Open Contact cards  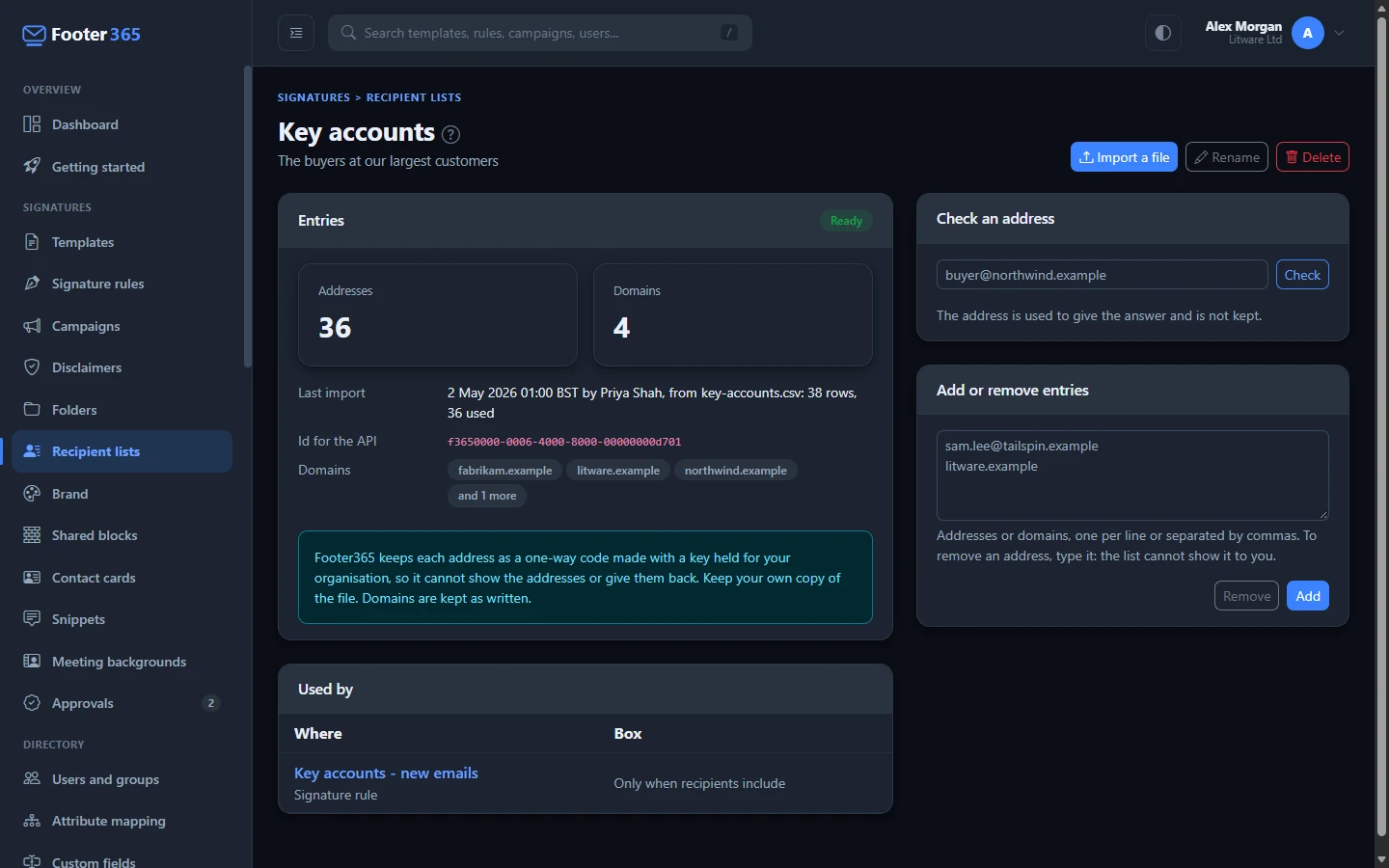click(122, 578)
